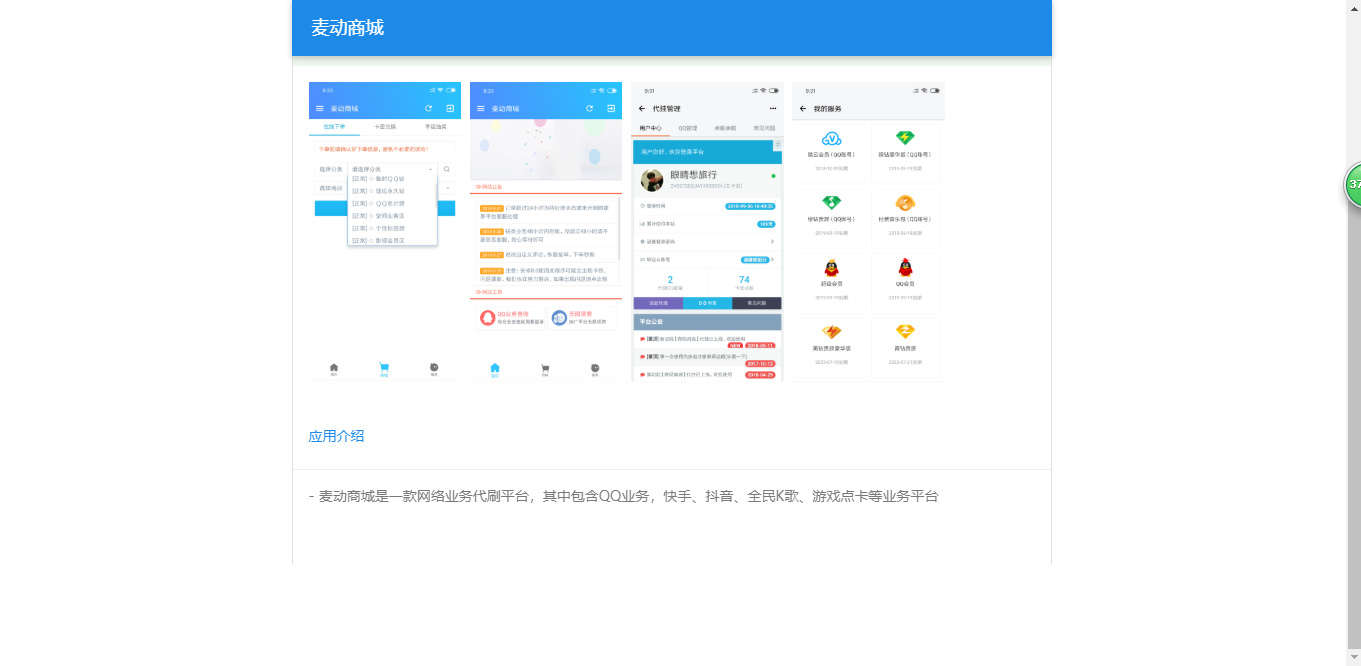Image resolution: width=1361 pixels, height=666 pixels.
Task: Expand the 设置登录密码 row chevron
Action: coord(772,241)
